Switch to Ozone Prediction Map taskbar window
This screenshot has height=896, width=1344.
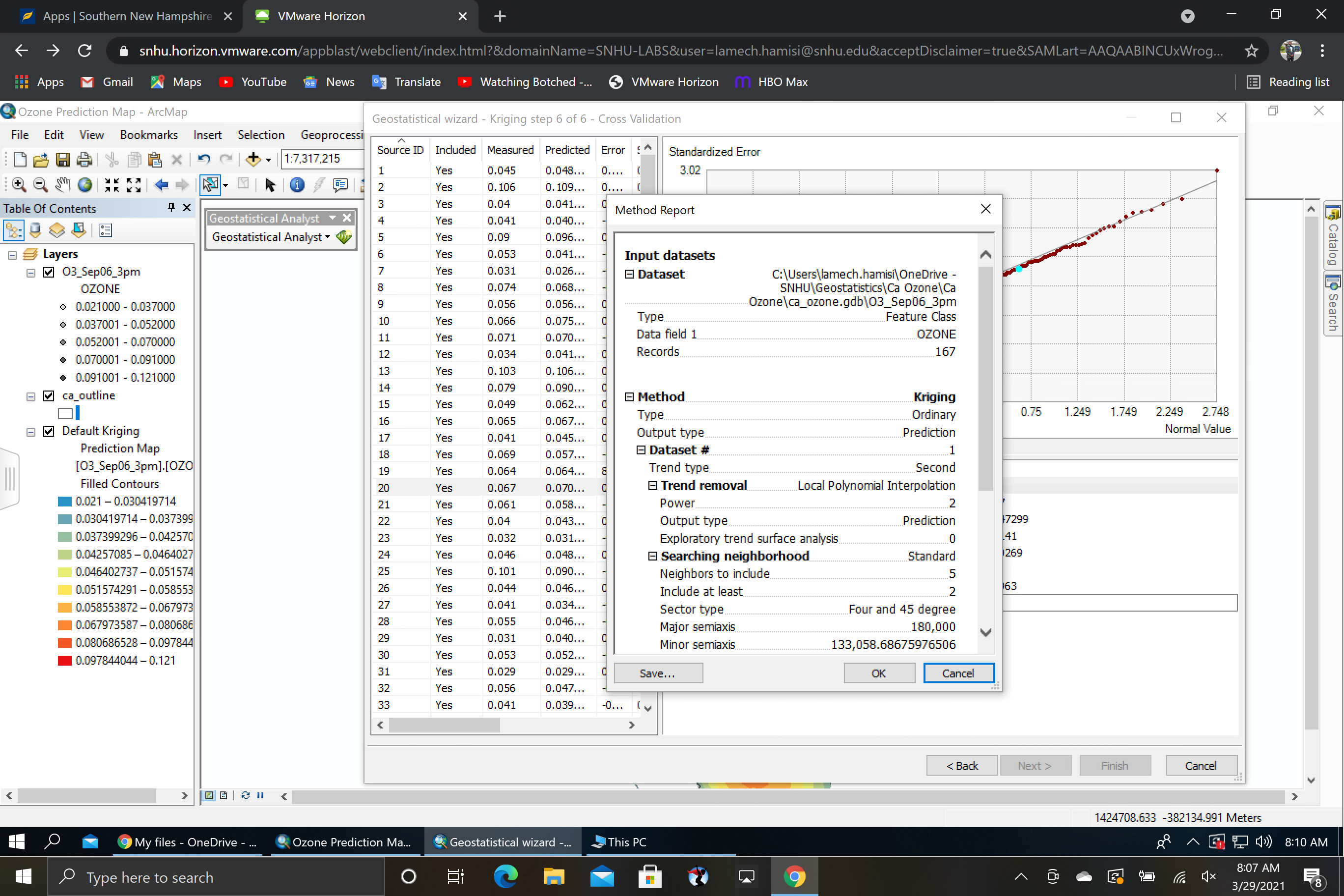pyautogui.click(x=343, y=842)
